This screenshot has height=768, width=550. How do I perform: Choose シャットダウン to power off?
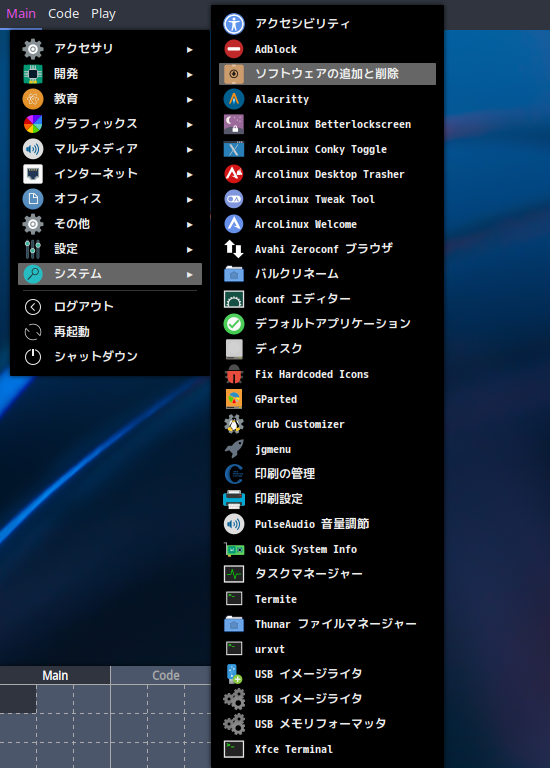[110, 357]
